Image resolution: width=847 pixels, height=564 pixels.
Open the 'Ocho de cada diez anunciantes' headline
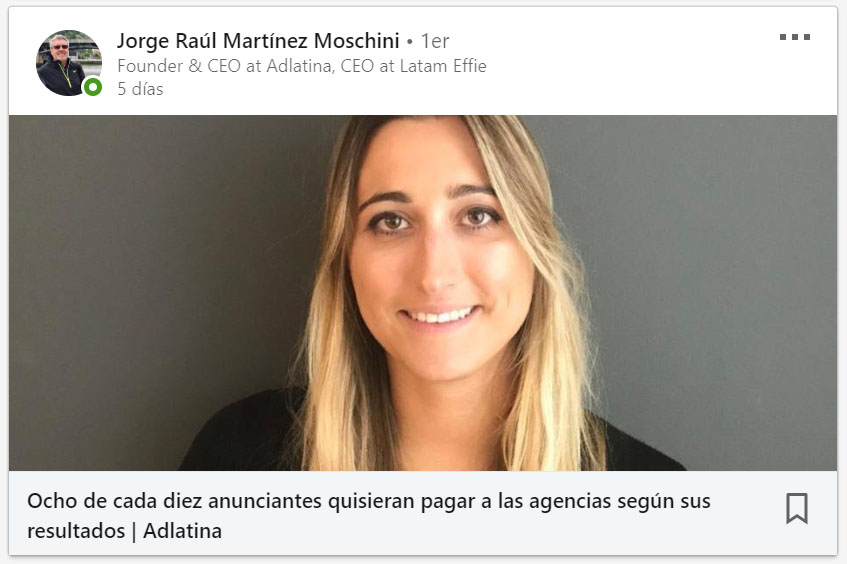pyautogui.click(x=369, y=516)
